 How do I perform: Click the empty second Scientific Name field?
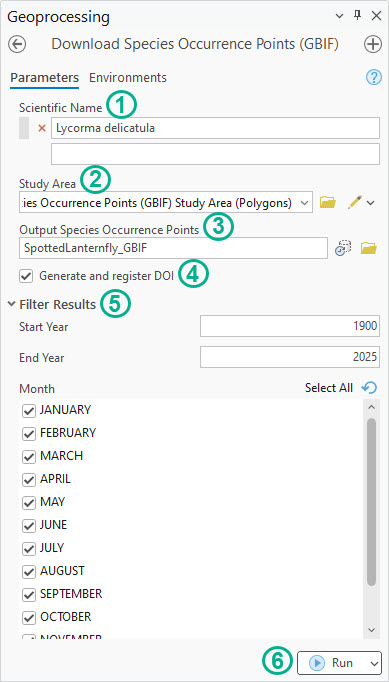215,154
